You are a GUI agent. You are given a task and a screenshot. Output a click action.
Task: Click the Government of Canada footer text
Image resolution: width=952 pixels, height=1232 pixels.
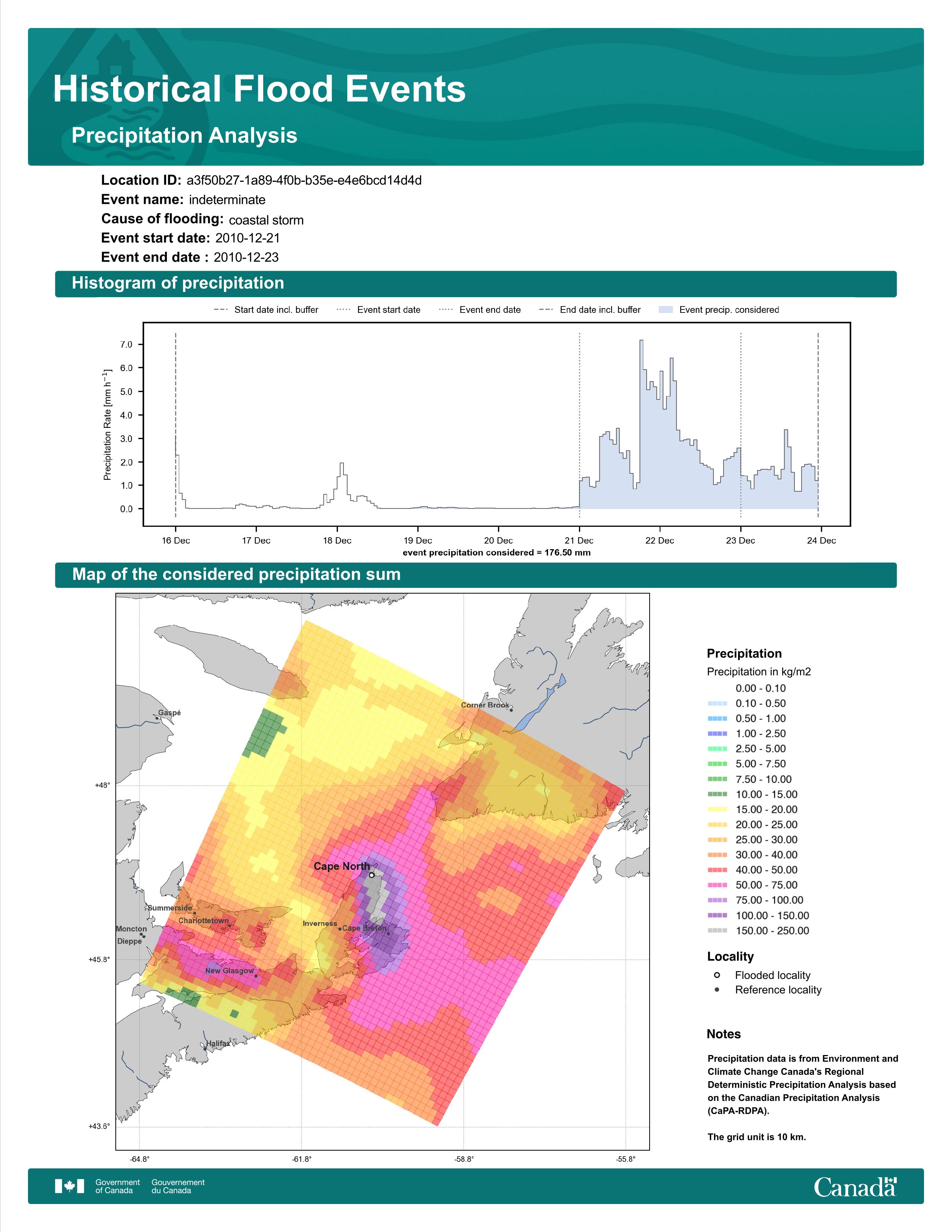118,1186
